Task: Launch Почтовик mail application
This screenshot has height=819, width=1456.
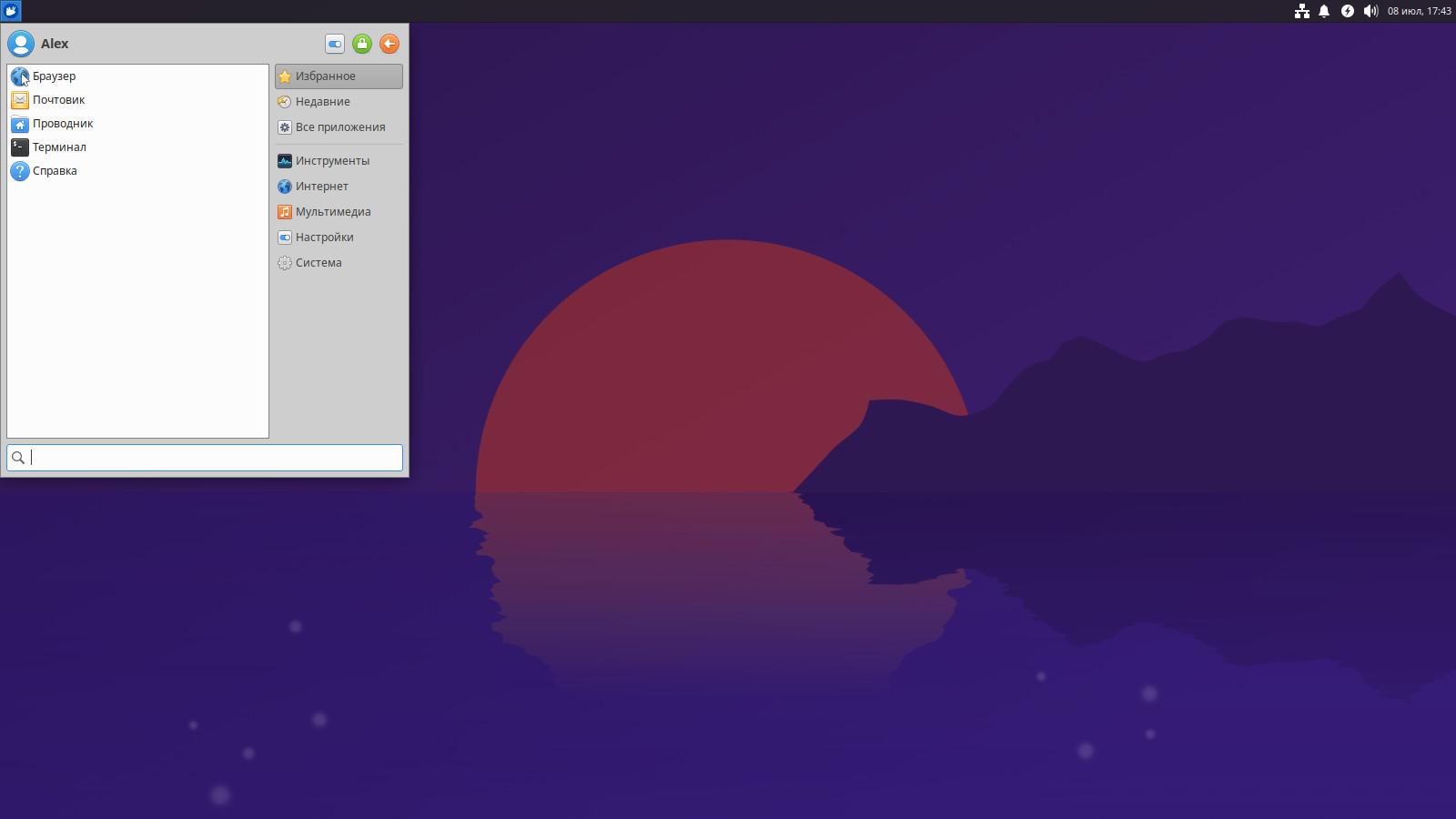Action: [x=137, y=100]
